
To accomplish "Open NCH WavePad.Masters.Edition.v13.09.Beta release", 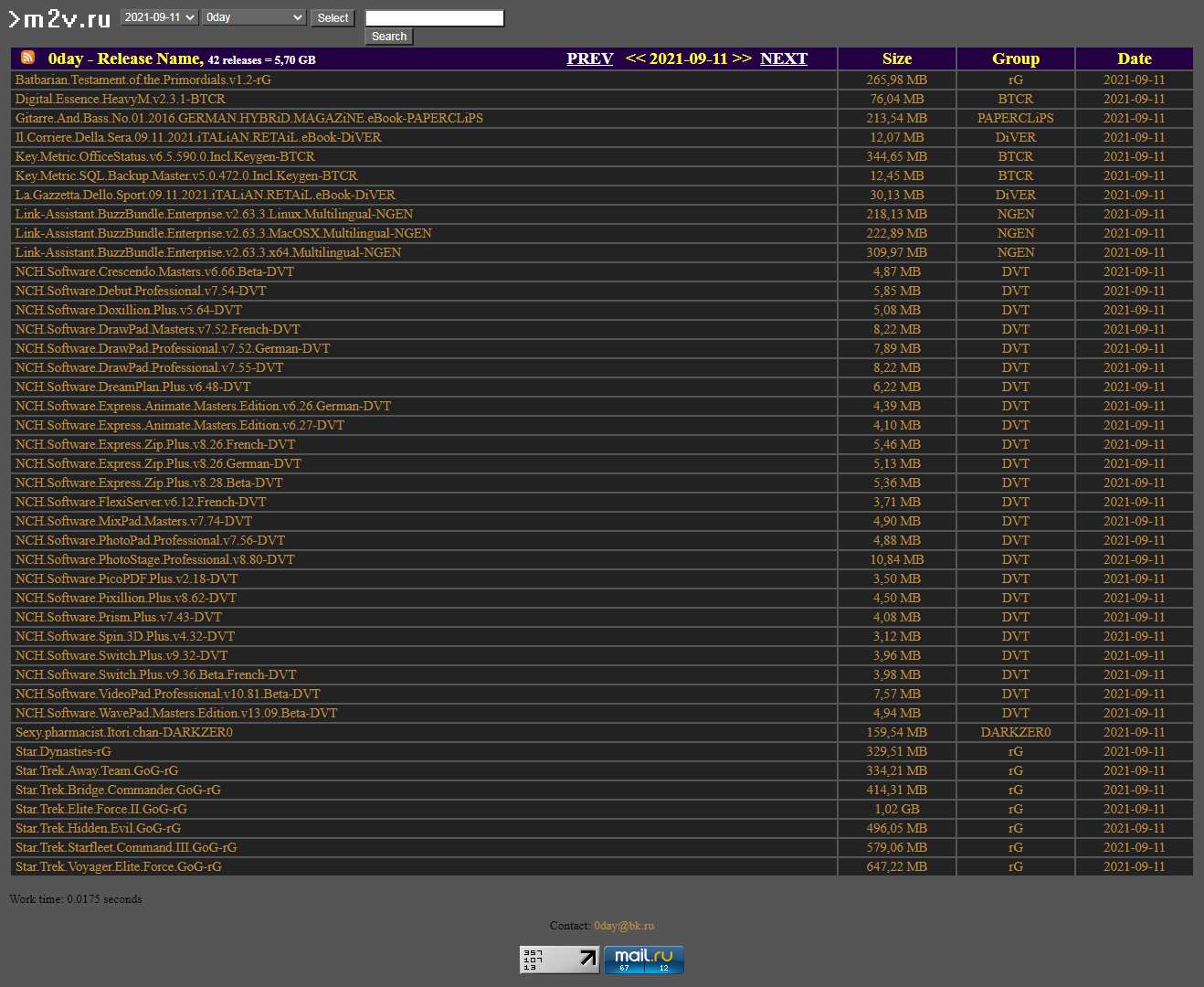I will (176, 713).
